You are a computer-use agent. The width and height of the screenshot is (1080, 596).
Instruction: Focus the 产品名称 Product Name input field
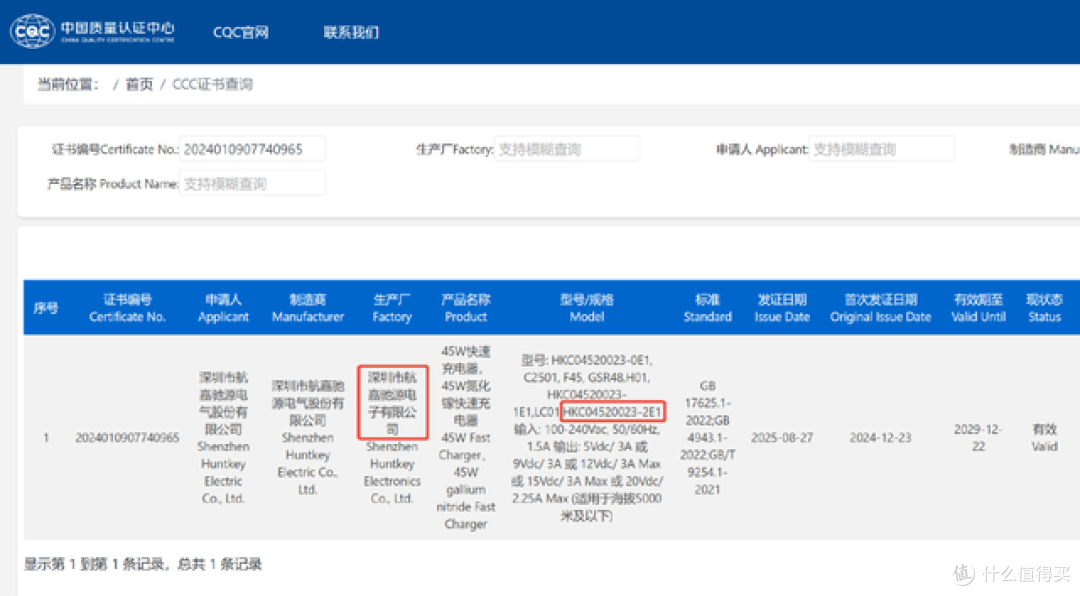252,184
